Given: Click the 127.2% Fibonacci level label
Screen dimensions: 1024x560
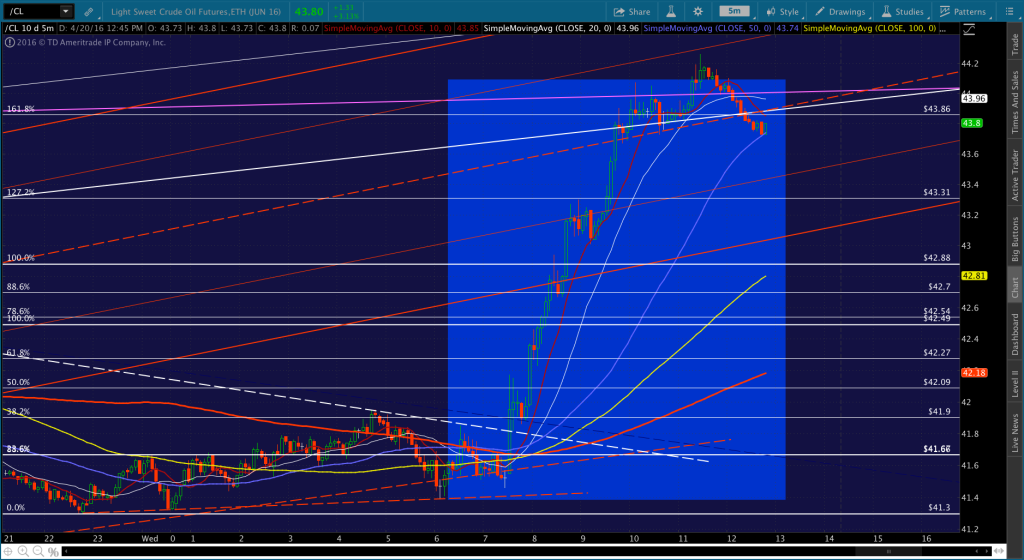Looking at the screenshot, I should [x=20, y=193].
